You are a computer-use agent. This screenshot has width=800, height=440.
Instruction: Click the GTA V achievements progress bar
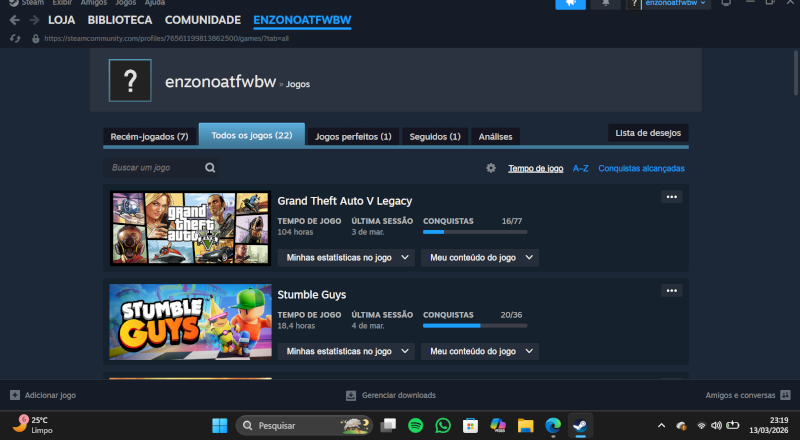pos(473,232)
